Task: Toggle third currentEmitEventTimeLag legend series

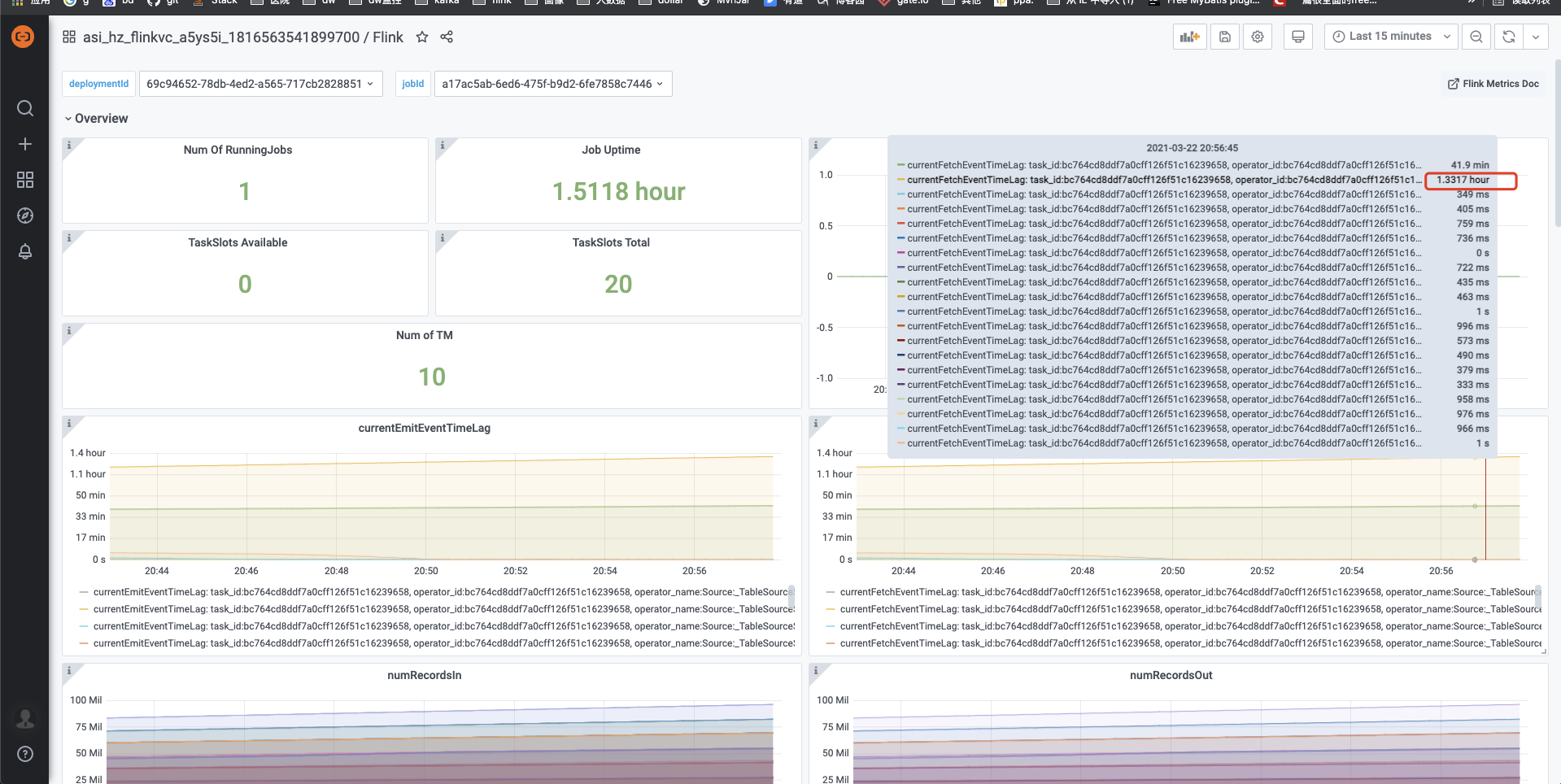Action: coord(443,626)
